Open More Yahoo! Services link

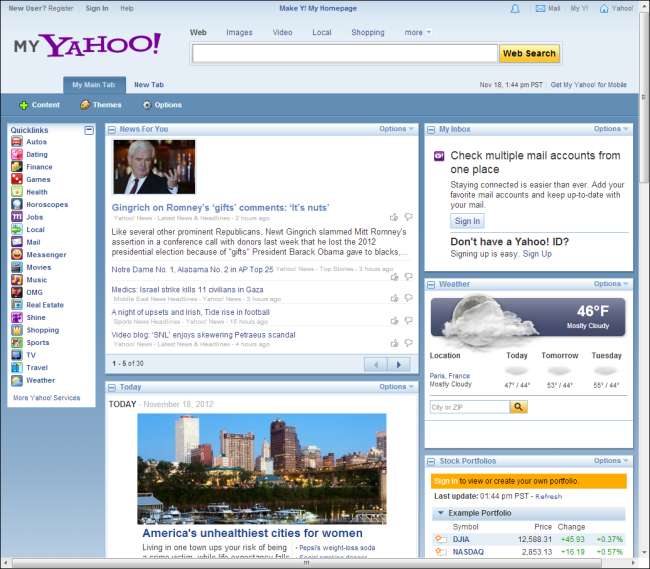[x=46, y=398]
